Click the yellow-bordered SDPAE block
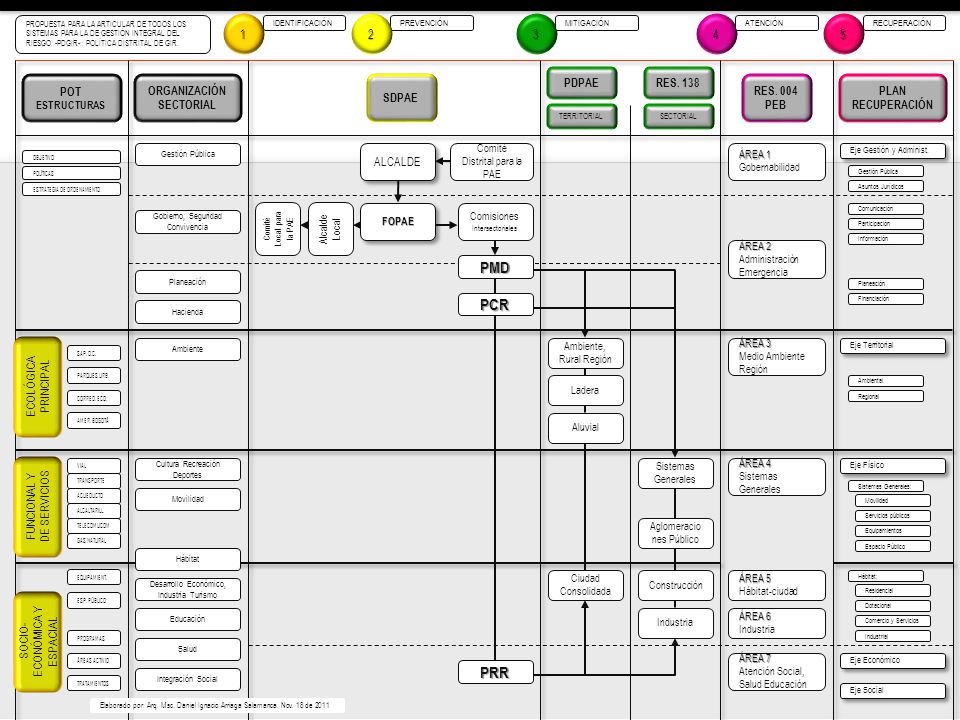960x720 pixels. click(402, 98)
